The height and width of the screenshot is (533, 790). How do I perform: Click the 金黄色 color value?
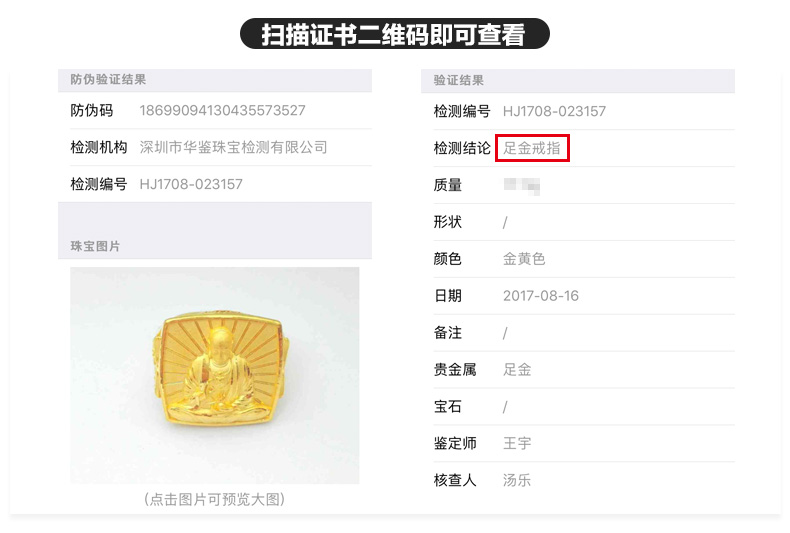pos(524,259)
